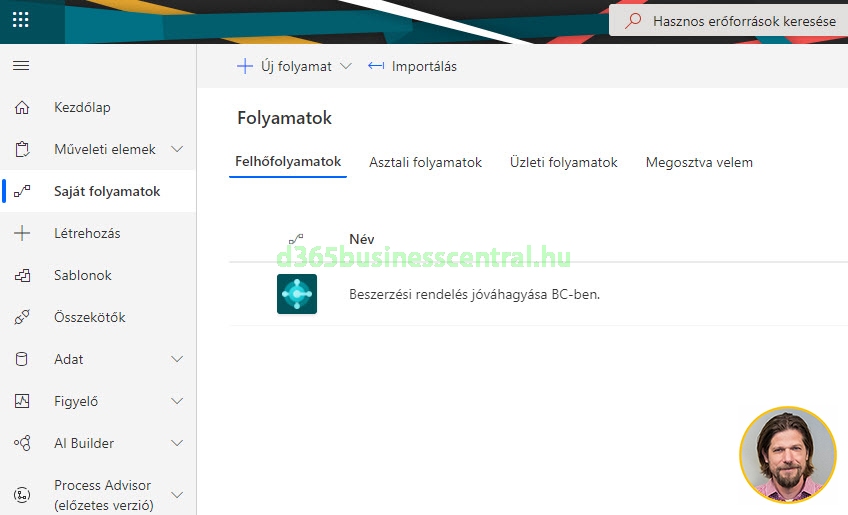Click the AI Builder icon

tap(22, 444)
